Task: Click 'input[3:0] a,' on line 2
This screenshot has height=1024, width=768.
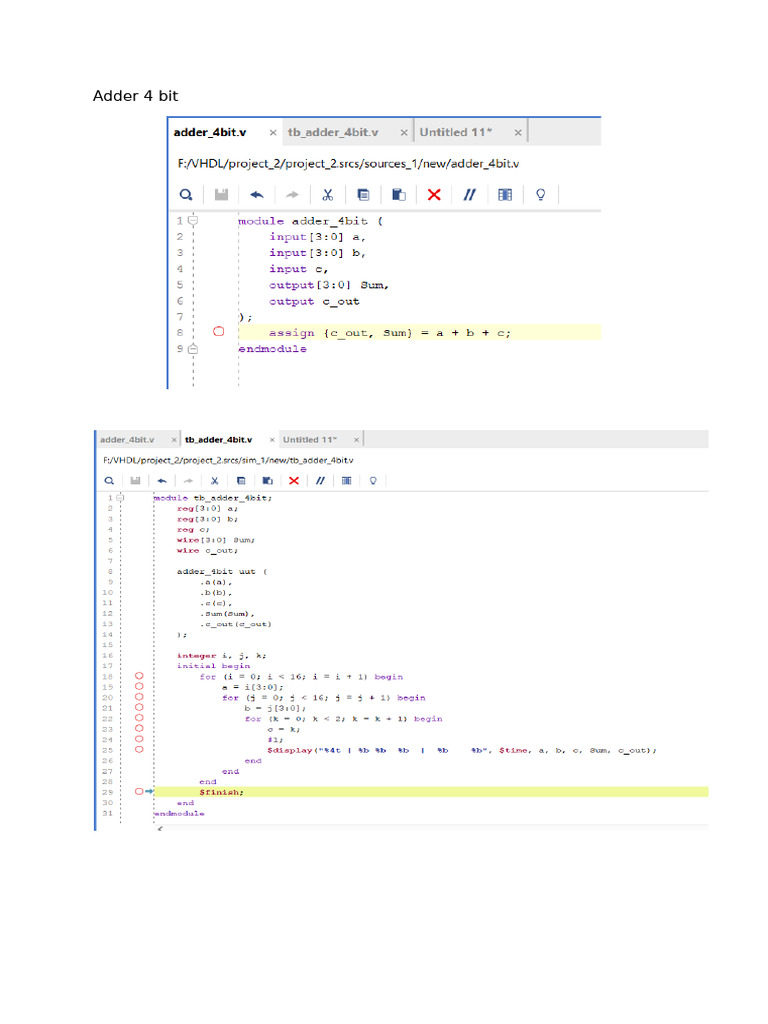Action: point(317,236)
